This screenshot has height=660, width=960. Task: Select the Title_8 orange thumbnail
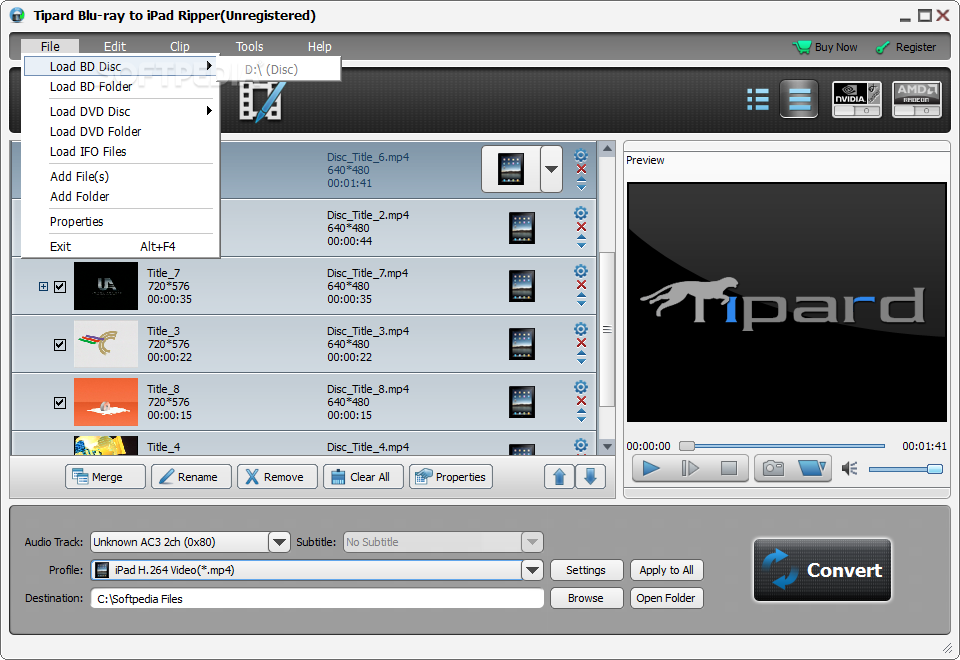pos(106,402)
